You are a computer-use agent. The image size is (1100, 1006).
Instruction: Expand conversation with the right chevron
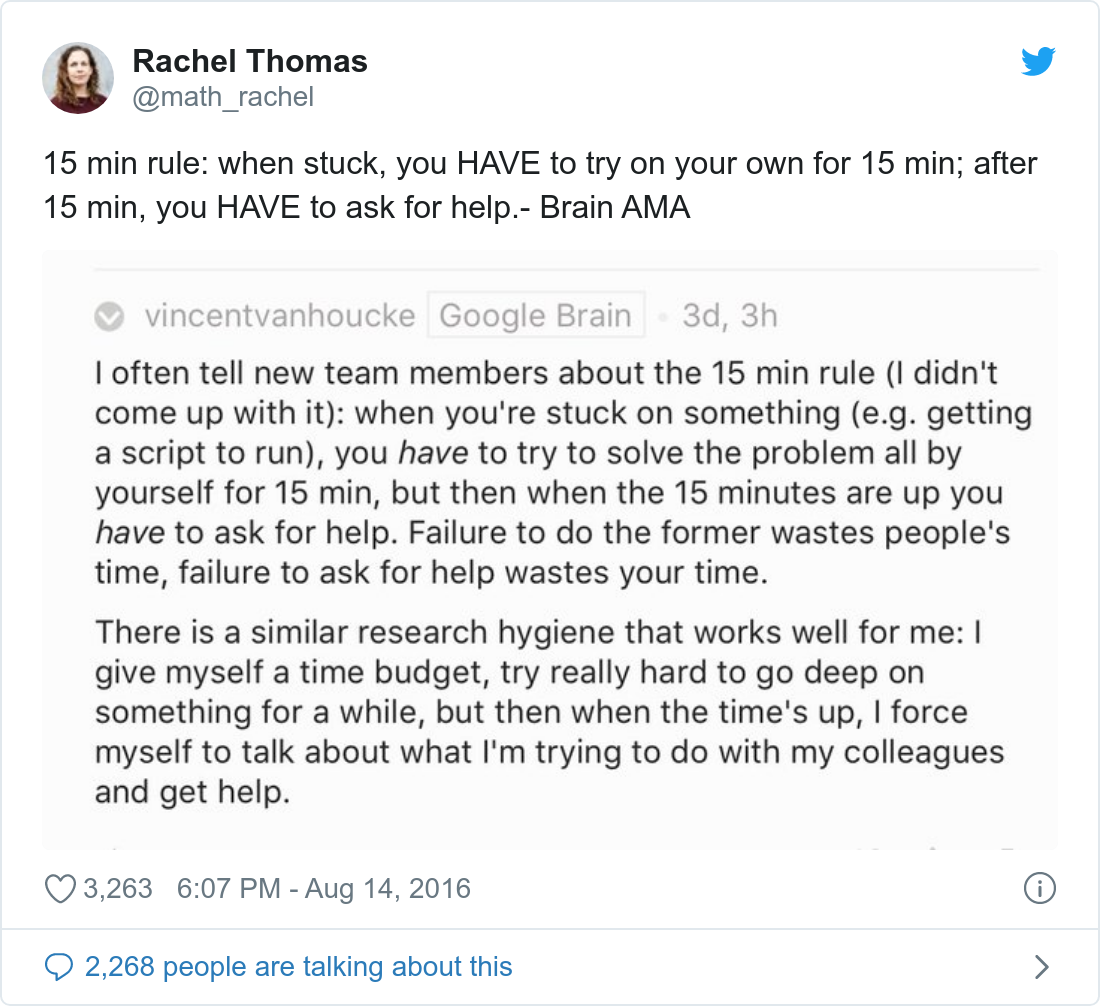[1042, 967]
